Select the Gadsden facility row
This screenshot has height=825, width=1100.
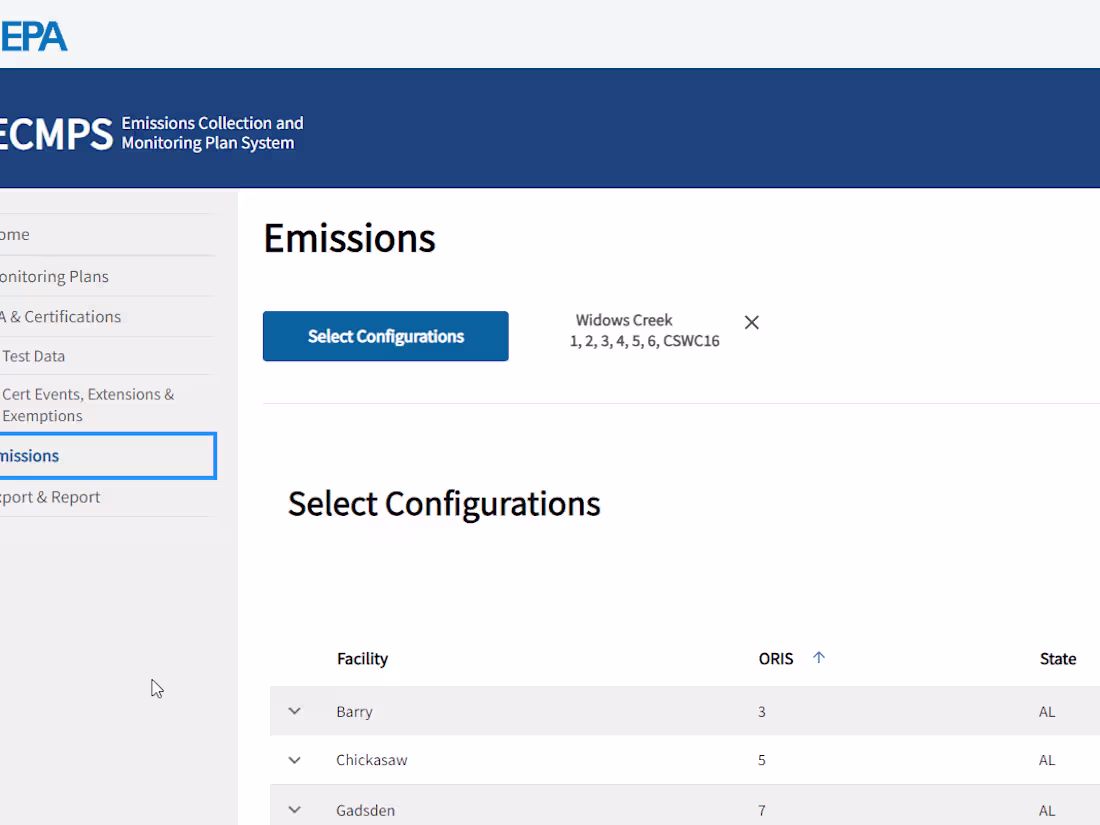pyautogui.click(x=365, y=809)
